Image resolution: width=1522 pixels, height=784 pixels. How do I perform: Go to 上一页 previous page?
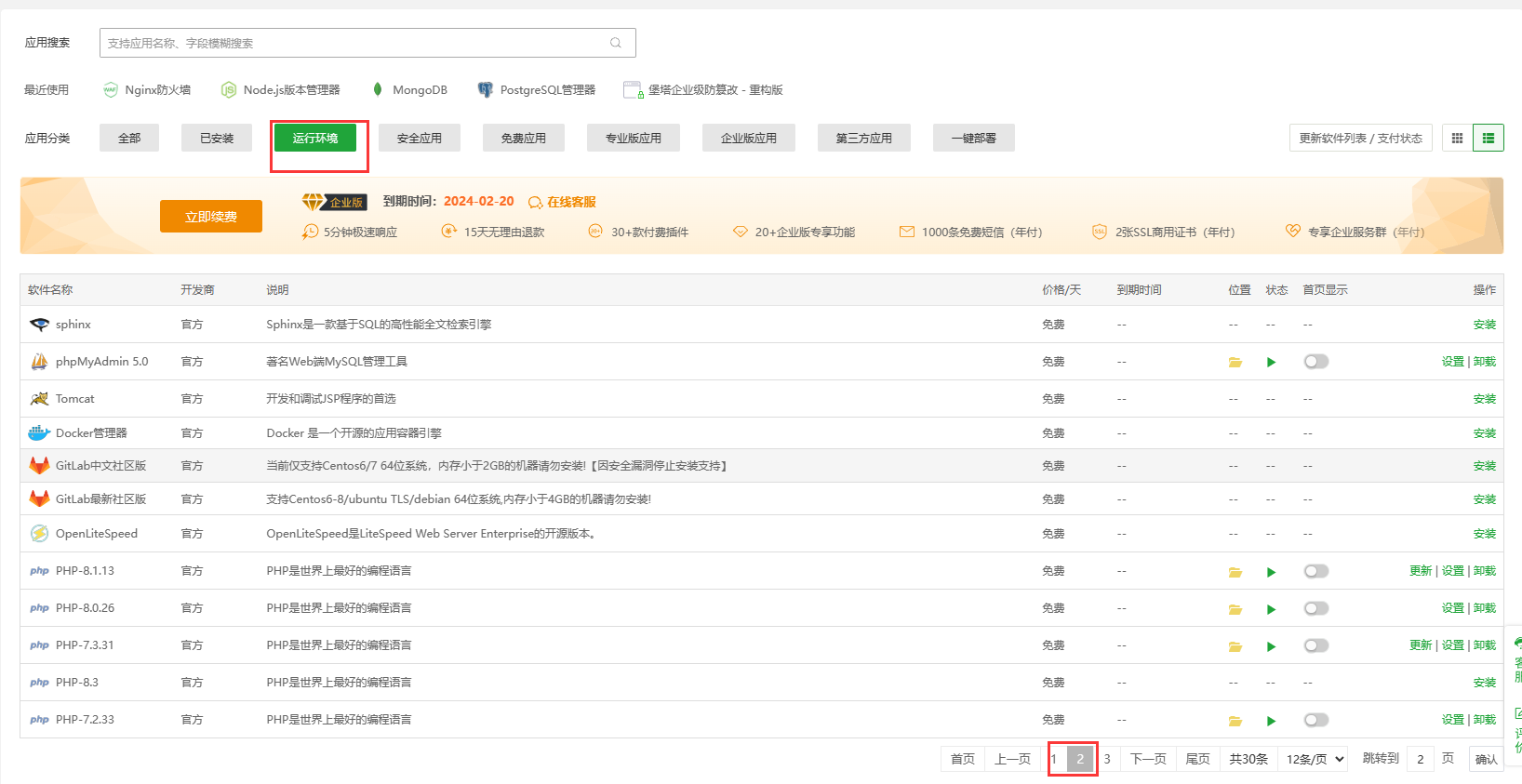point(1013,759)
